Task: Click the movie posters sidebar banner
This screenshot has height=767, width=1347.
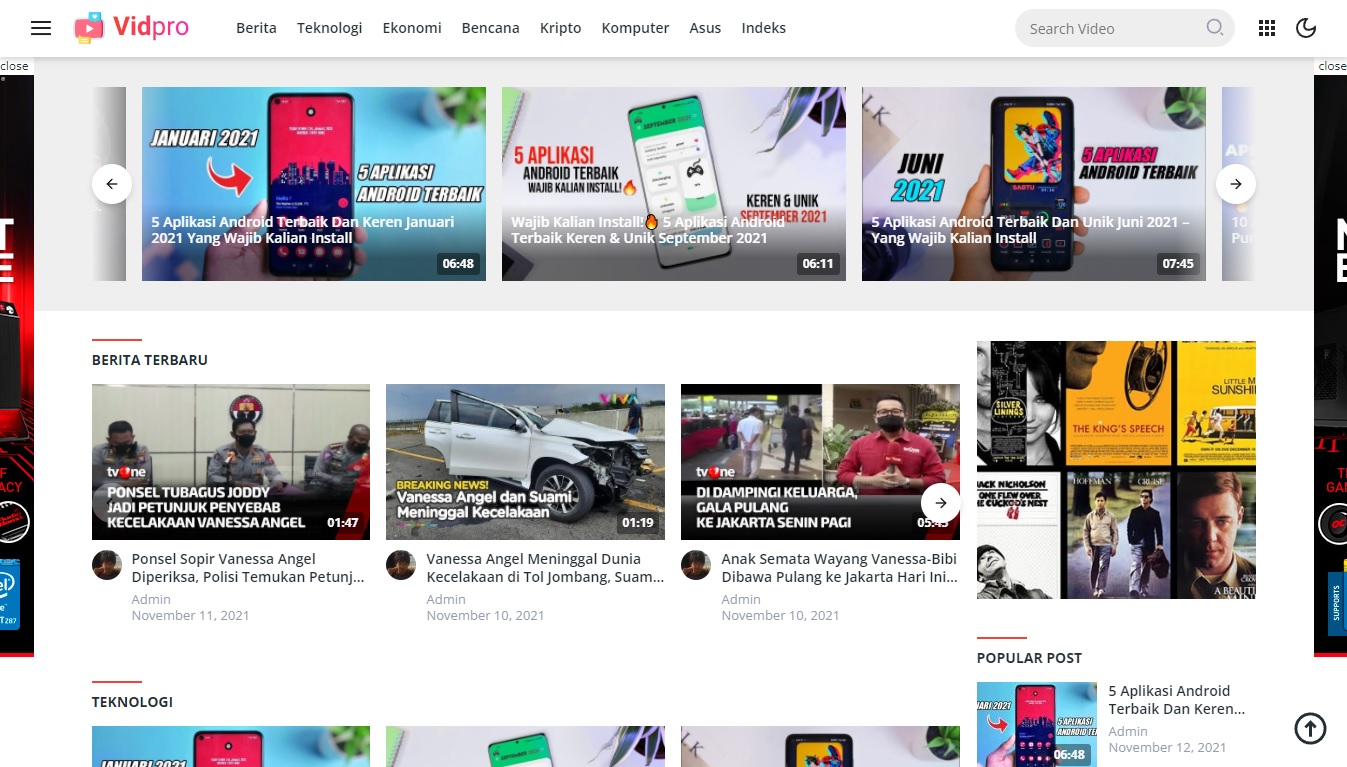Action: [x=1116, y=470]
